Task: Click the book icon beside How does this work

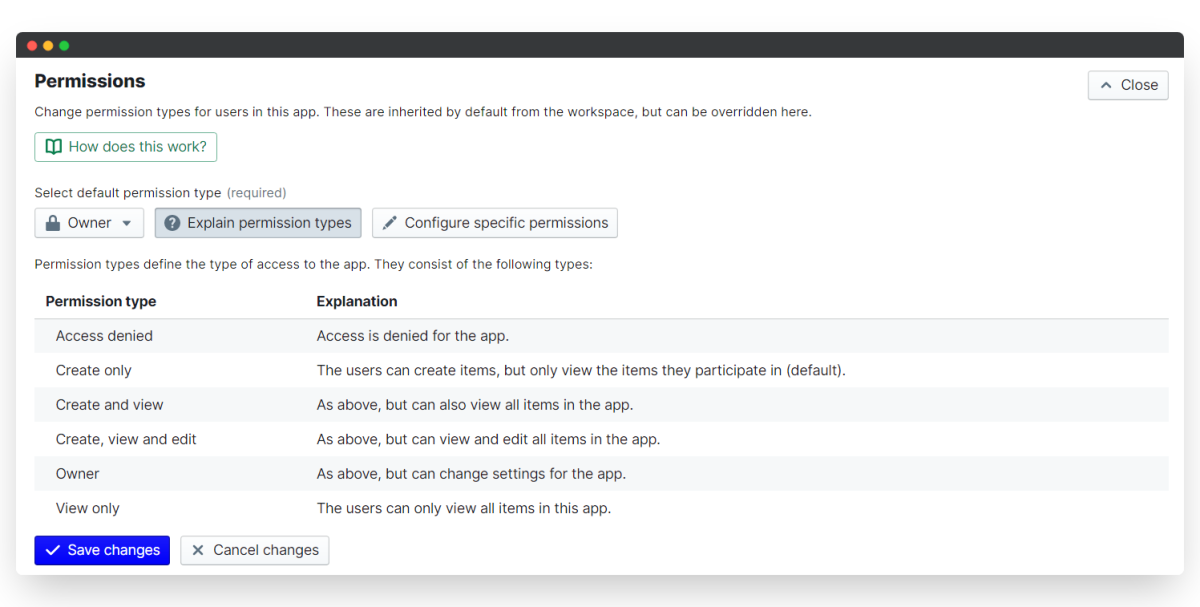Action: click(54, 147)
